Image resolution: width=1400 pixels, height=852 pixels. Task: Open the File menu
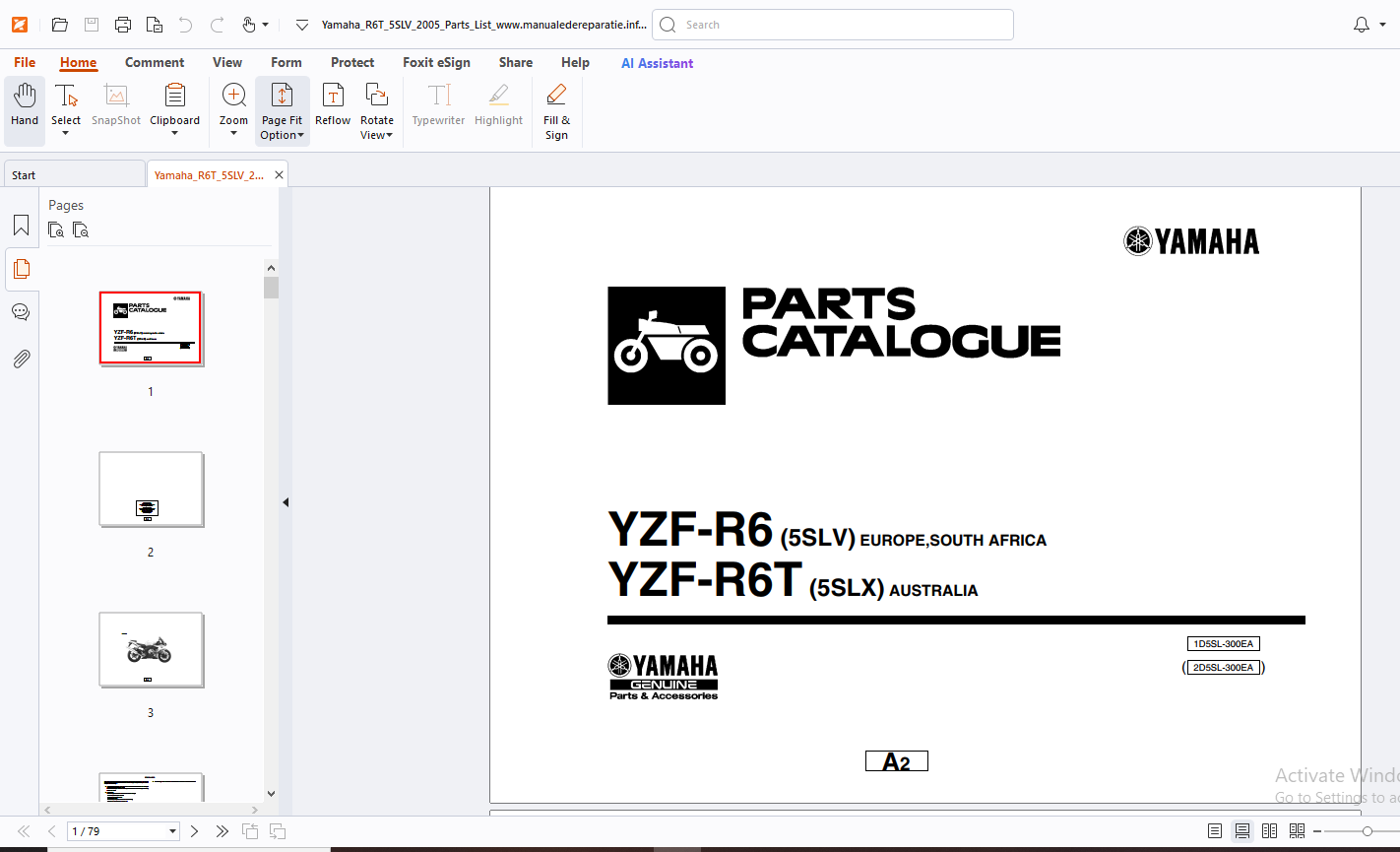click(25, 62)
